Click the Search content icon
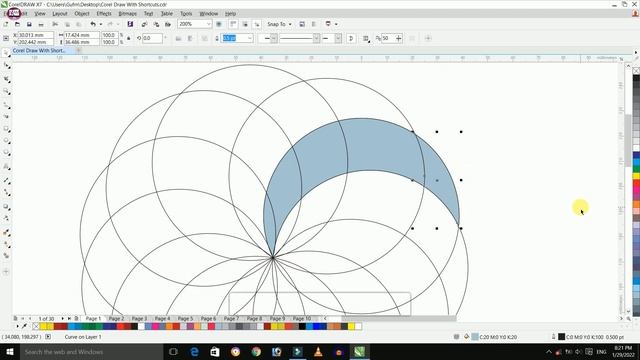The image size is (640, 360). [x=130, y=24]
